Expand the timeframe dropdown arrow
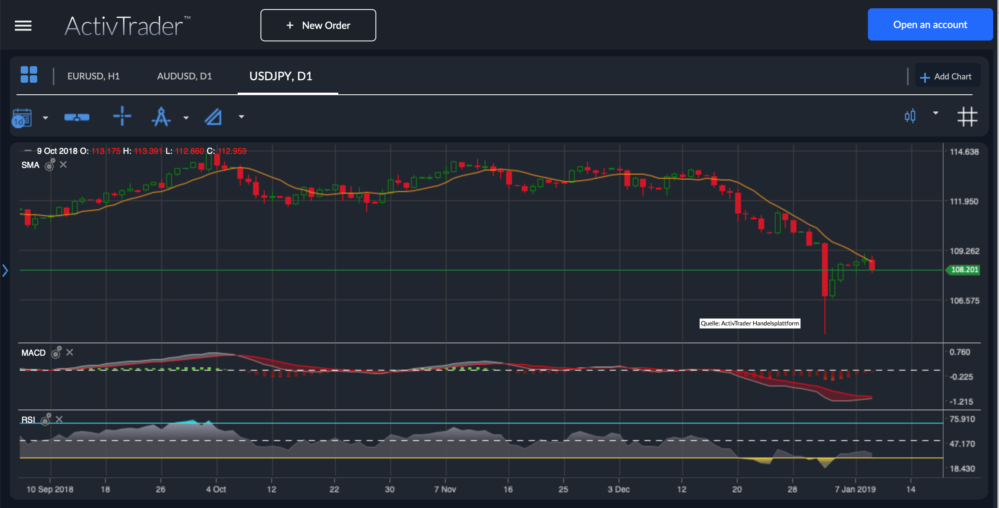This screenshot has width=999, height=508. [45, 118]
